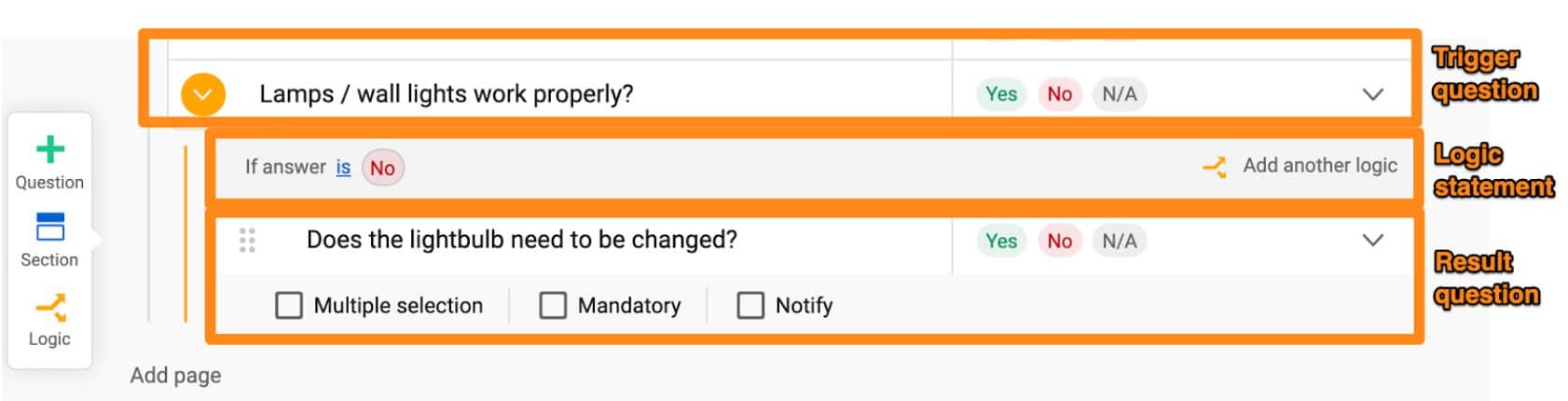Viewport: 1568px width, 401px height.
Task: Click the 'is' condition link
Action: 343,167
